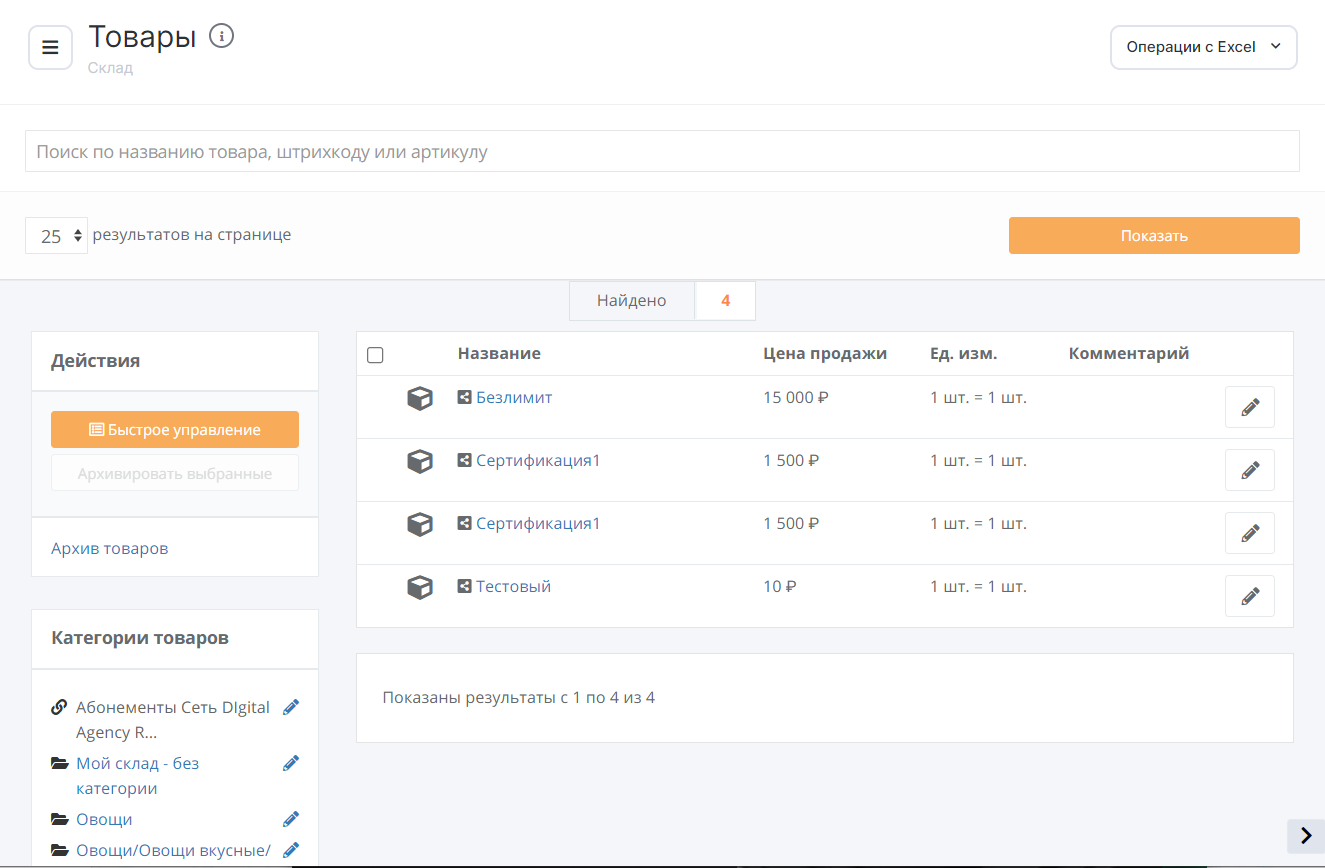
Task: Click the info icon beside the Товары heading
Action: (221, 35)
